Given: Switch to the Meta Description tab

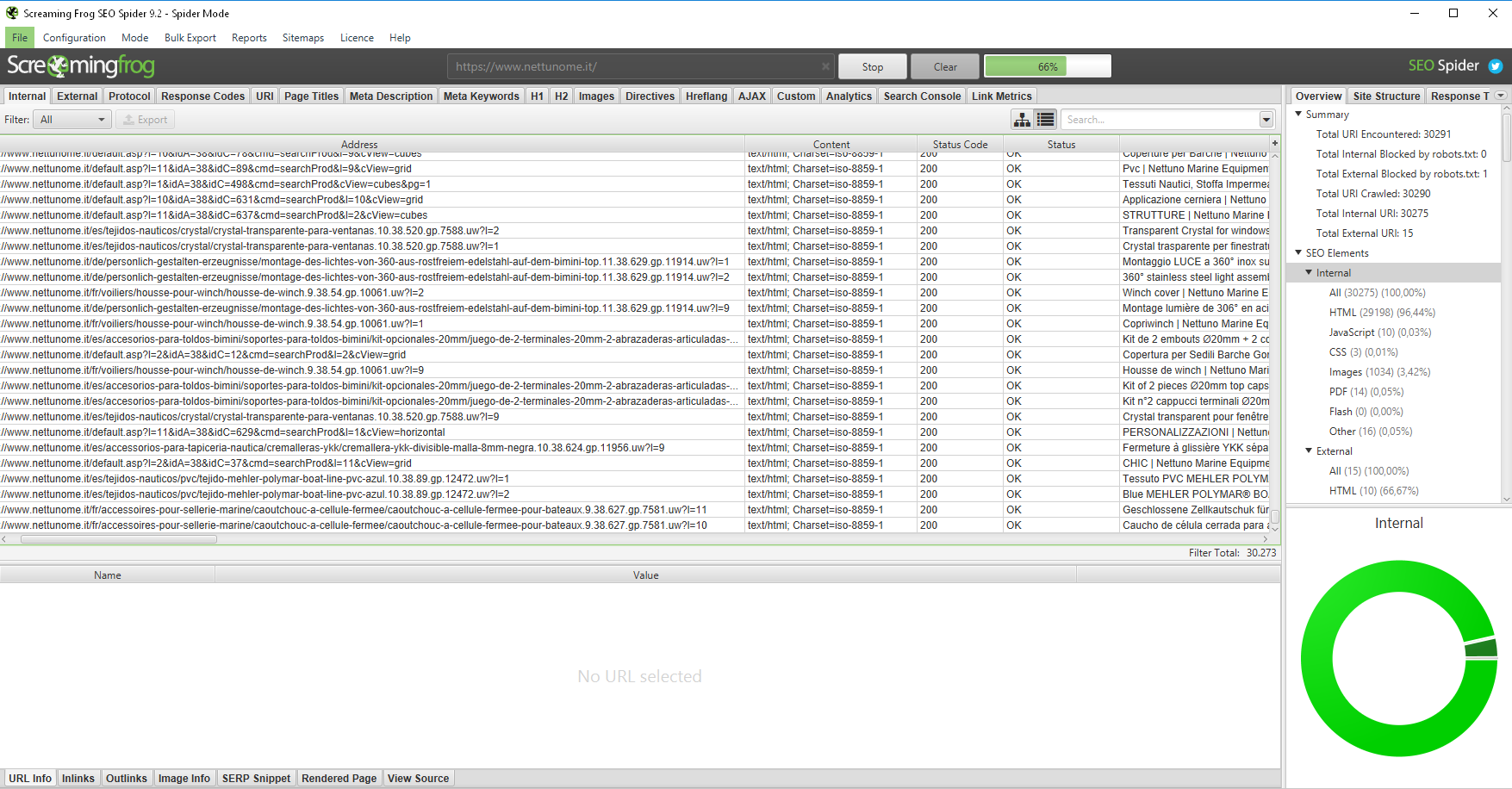Looking at the screenshot, I should coord(391,96).
